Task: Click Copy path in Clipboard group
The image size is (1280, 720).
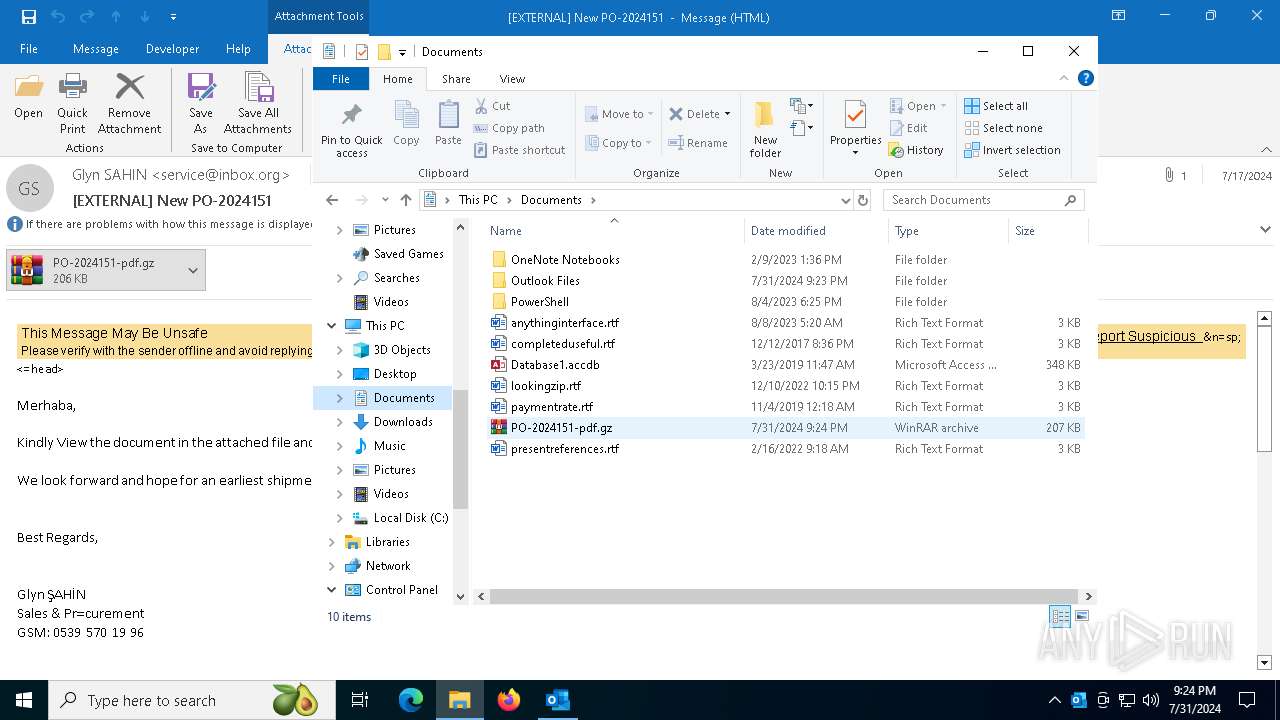Action: 509,128
